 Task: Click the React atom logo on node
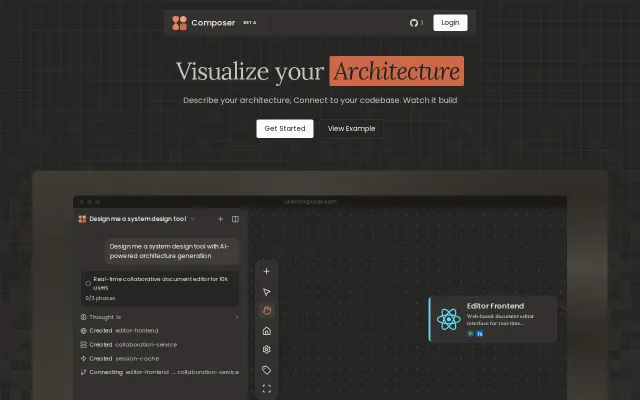(x=449, y=319)
